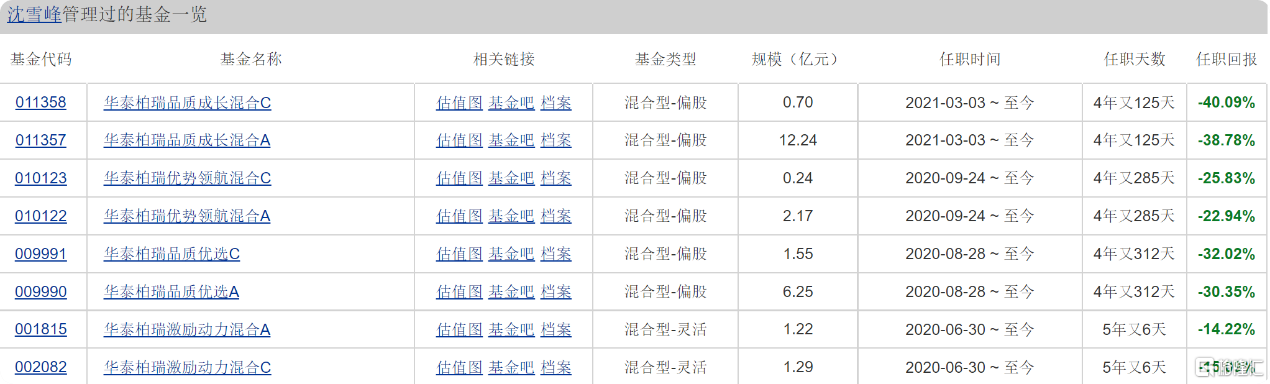Select the 任职天数 column header
This screenshot has width=1270, height=384.
point(1134,59)
